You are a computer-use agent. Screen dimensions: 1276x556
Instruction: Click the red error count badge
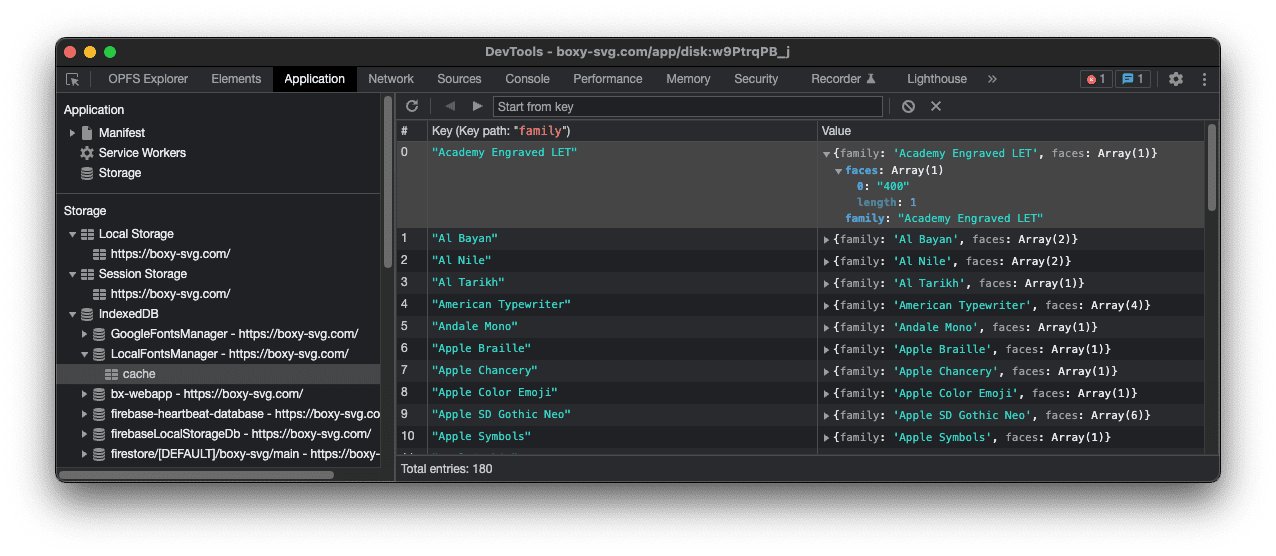tap(1096, 79)
